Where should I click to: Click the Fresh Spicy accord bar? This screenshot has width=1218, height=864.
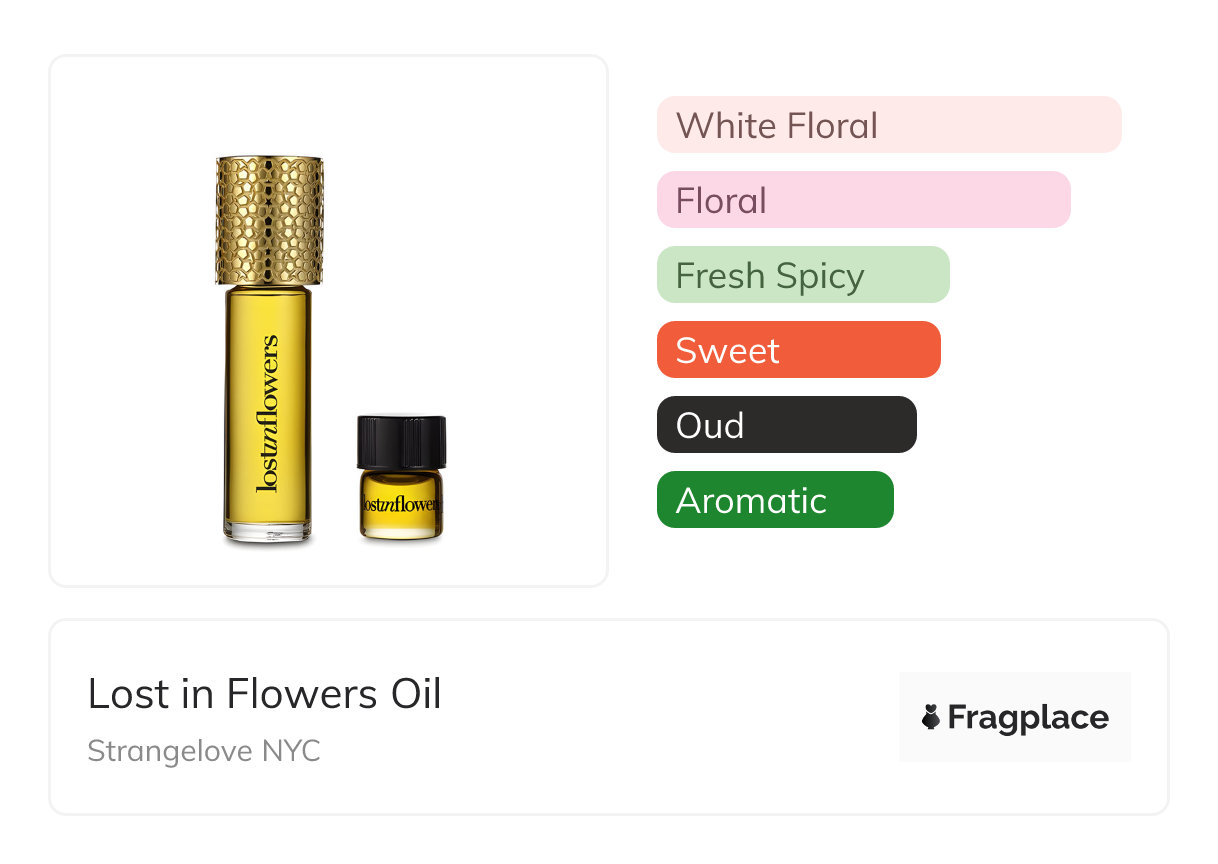tap(802, 275)
